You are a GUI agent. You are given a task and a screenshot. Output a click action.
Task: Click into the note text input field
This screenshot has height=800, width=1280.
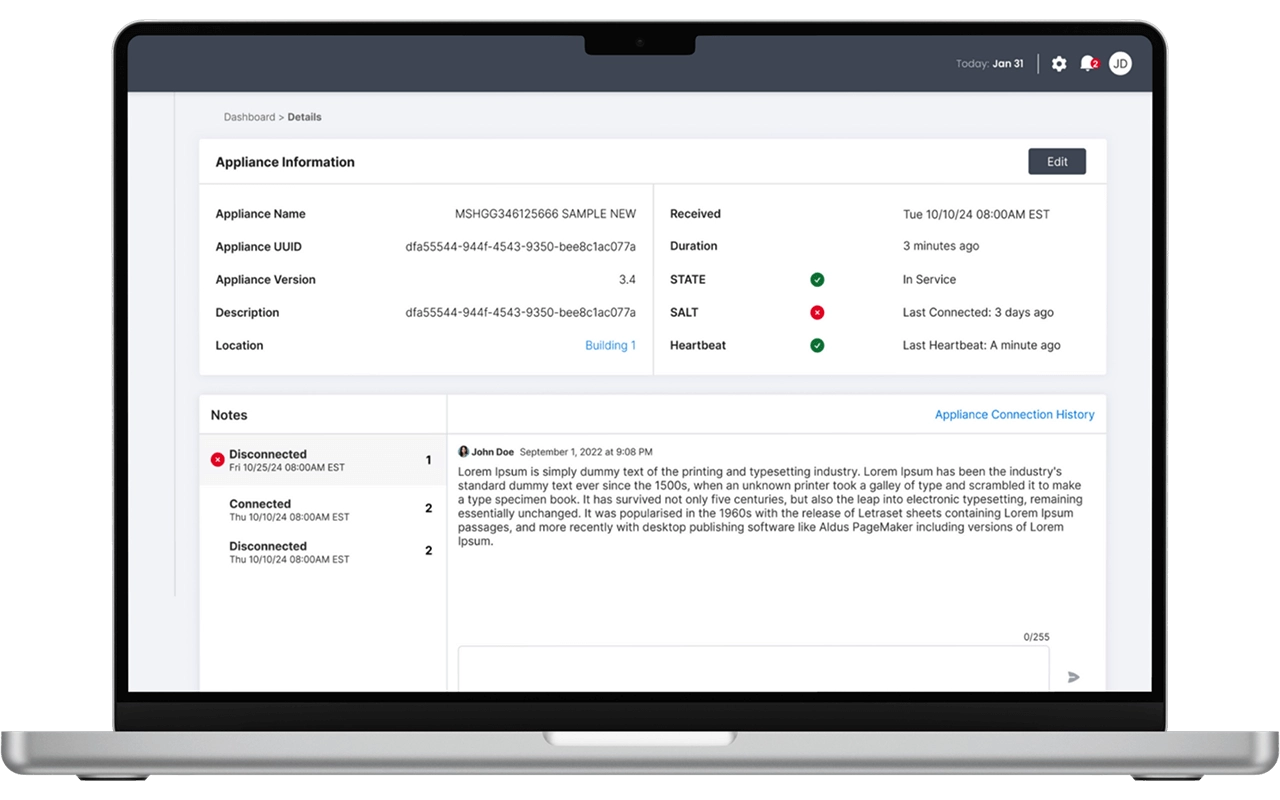click(753, 668)
